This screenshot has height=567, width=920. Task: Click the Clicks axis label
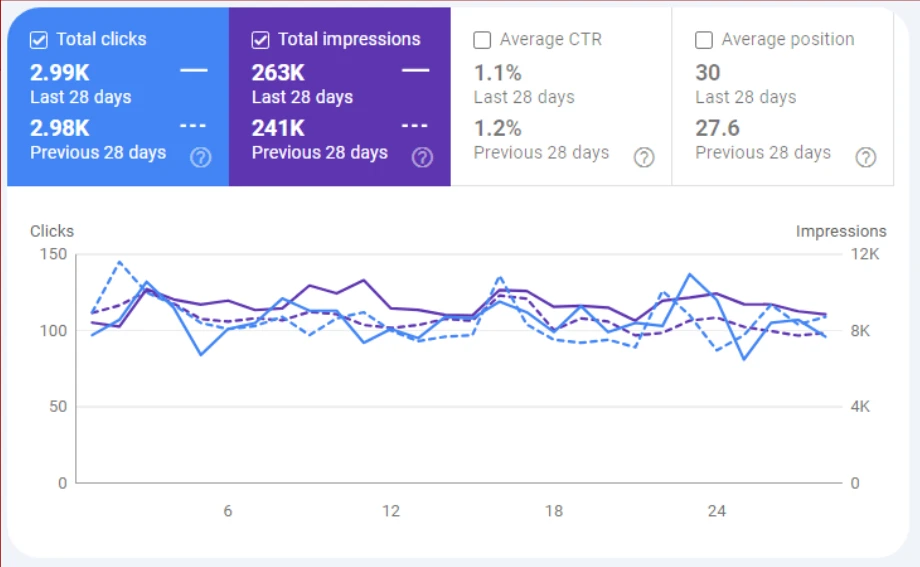(52, 231)
